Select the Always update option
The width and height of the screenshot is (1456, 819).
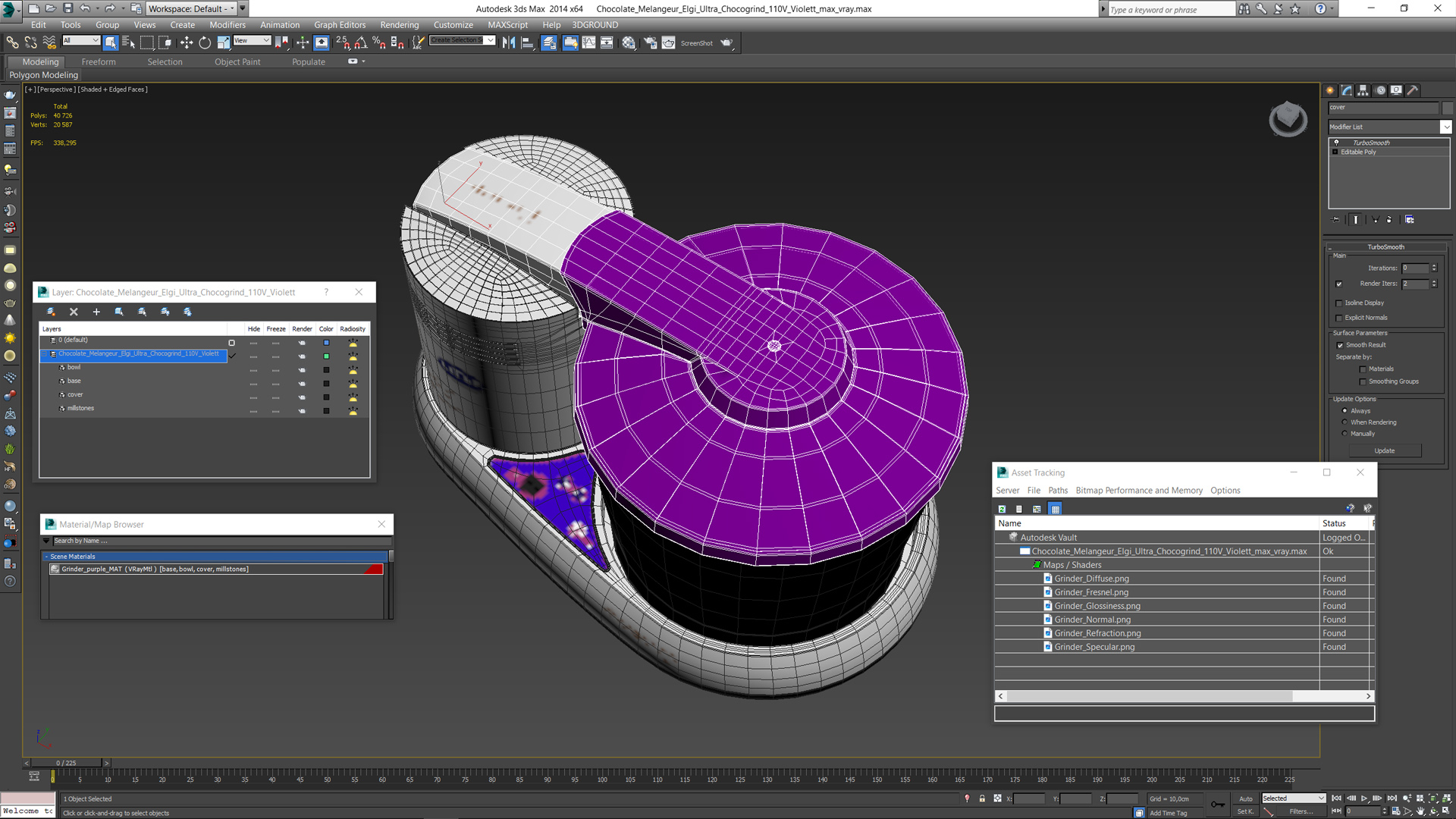click(1345, 411)
